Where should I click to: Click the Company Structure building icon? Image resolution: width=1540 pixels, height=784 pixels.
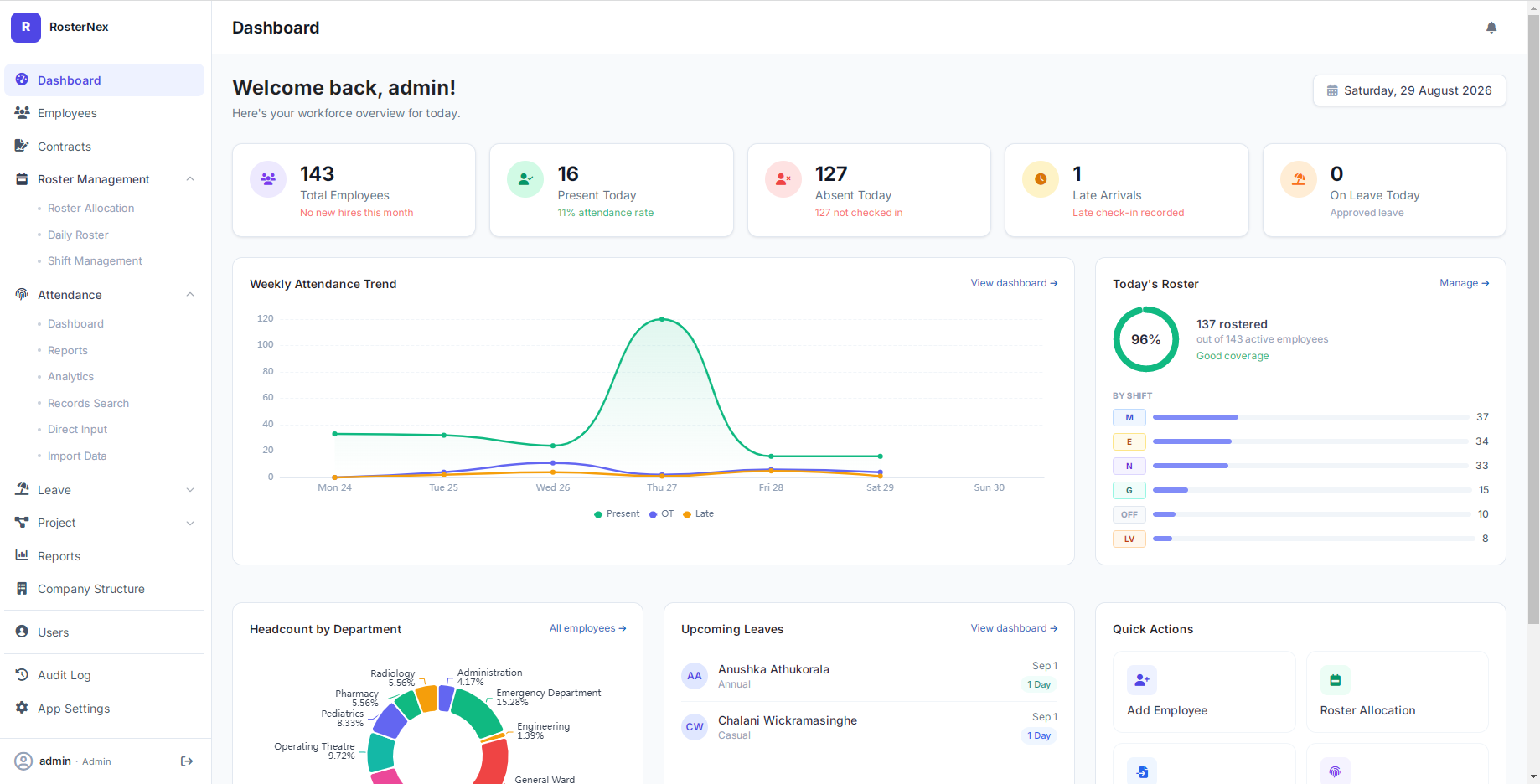coord(22,588)
